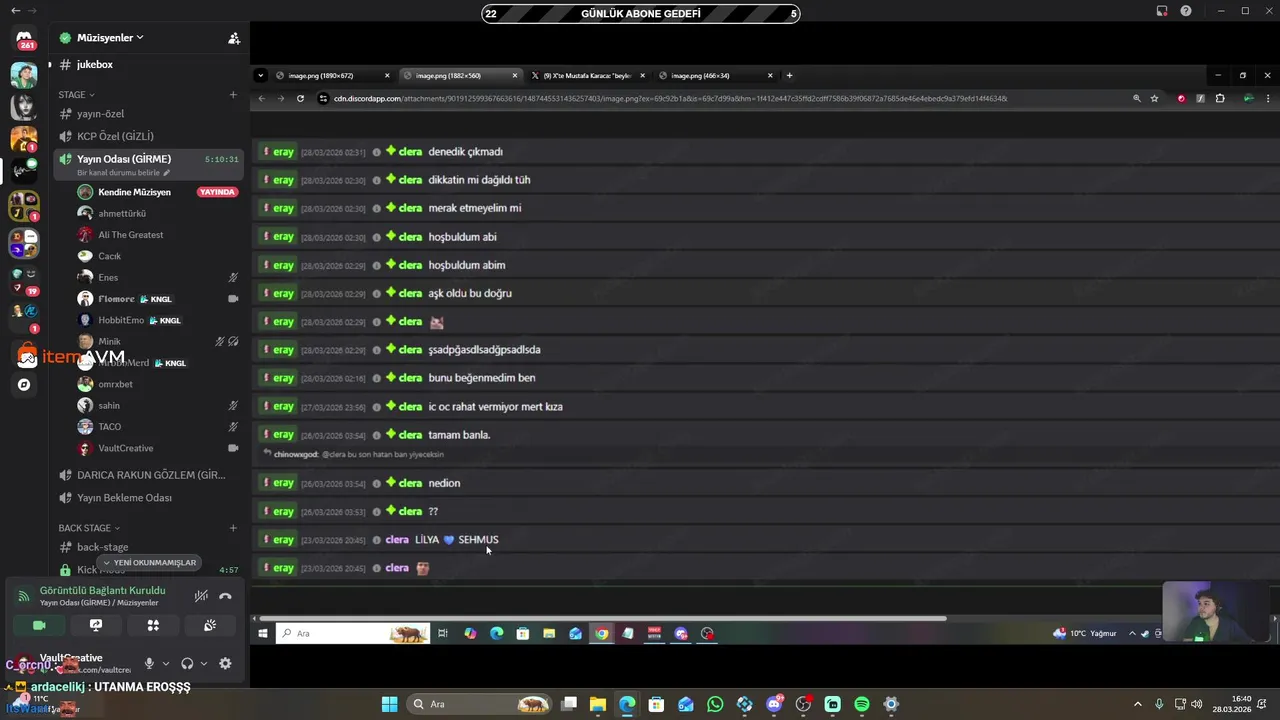Open activities button in voice panel
The width and height of the screenshot is (1280, 720).
coord(153,625)
